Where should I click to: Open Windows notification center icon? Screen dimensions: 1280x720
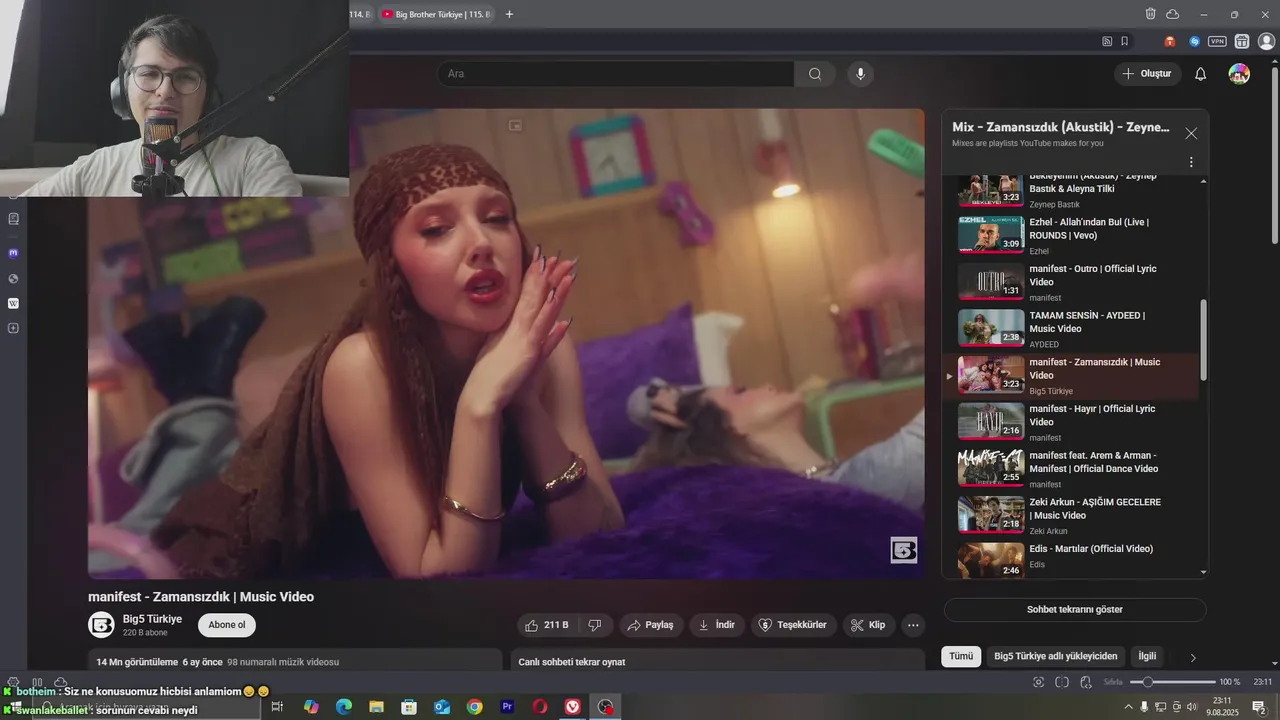[1259, 707]
